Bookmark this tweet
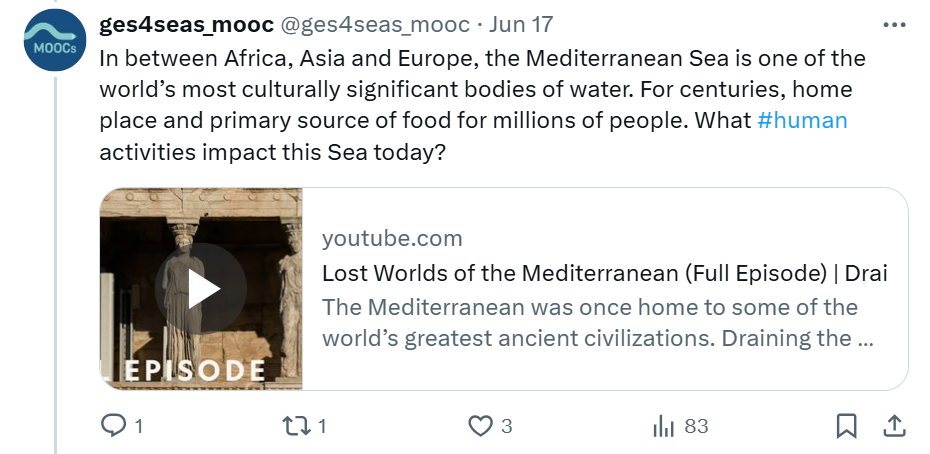Viewport: 930px width, 454px height. (846, 426)
